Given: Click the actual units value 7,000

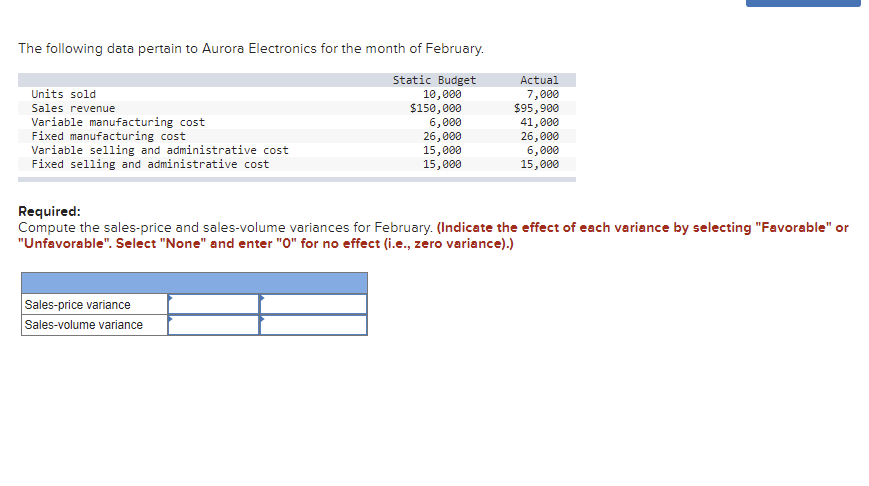Looking at the screenshot, I should pyautogui.click(x=543, y=94).
